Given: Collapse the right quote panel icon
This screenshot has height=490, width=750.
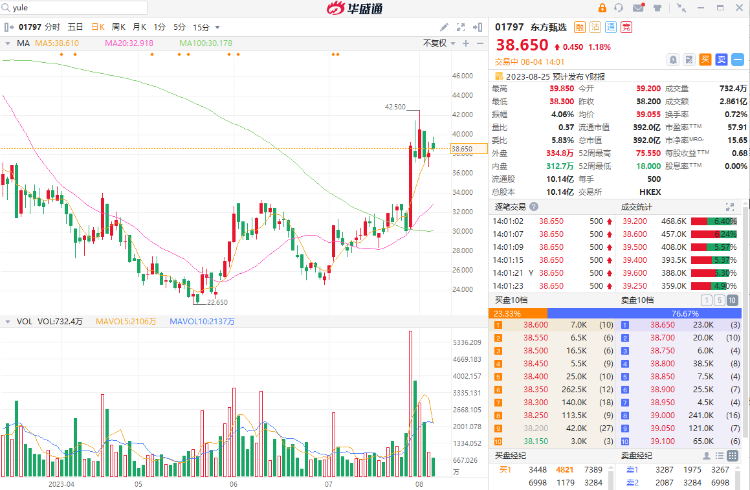Looking at the screenshot, I should (477, 27).
